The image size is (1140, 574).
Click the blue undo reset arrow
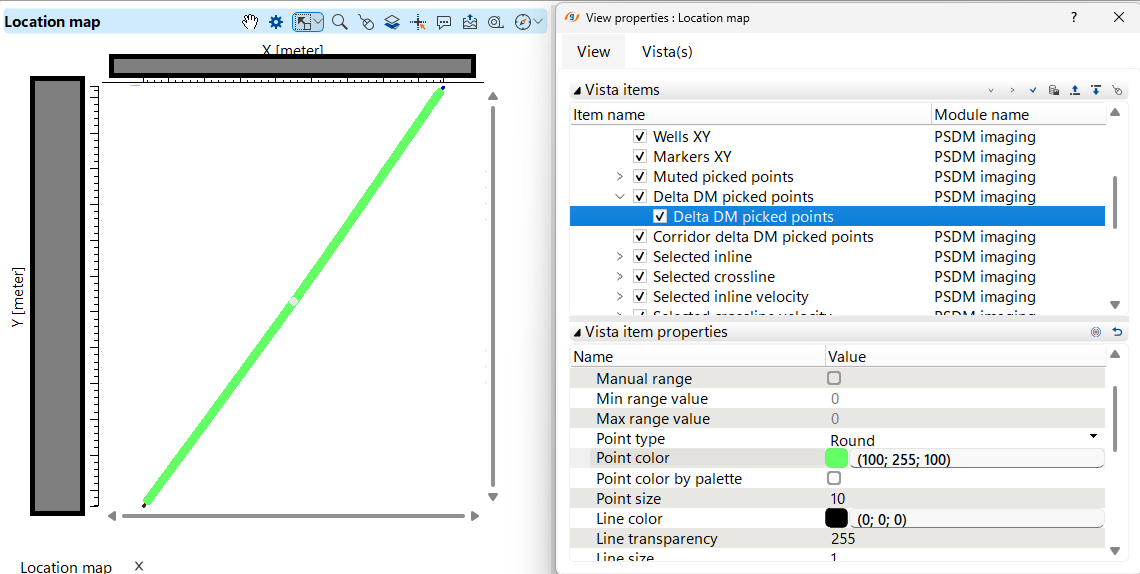[1117, 332]
